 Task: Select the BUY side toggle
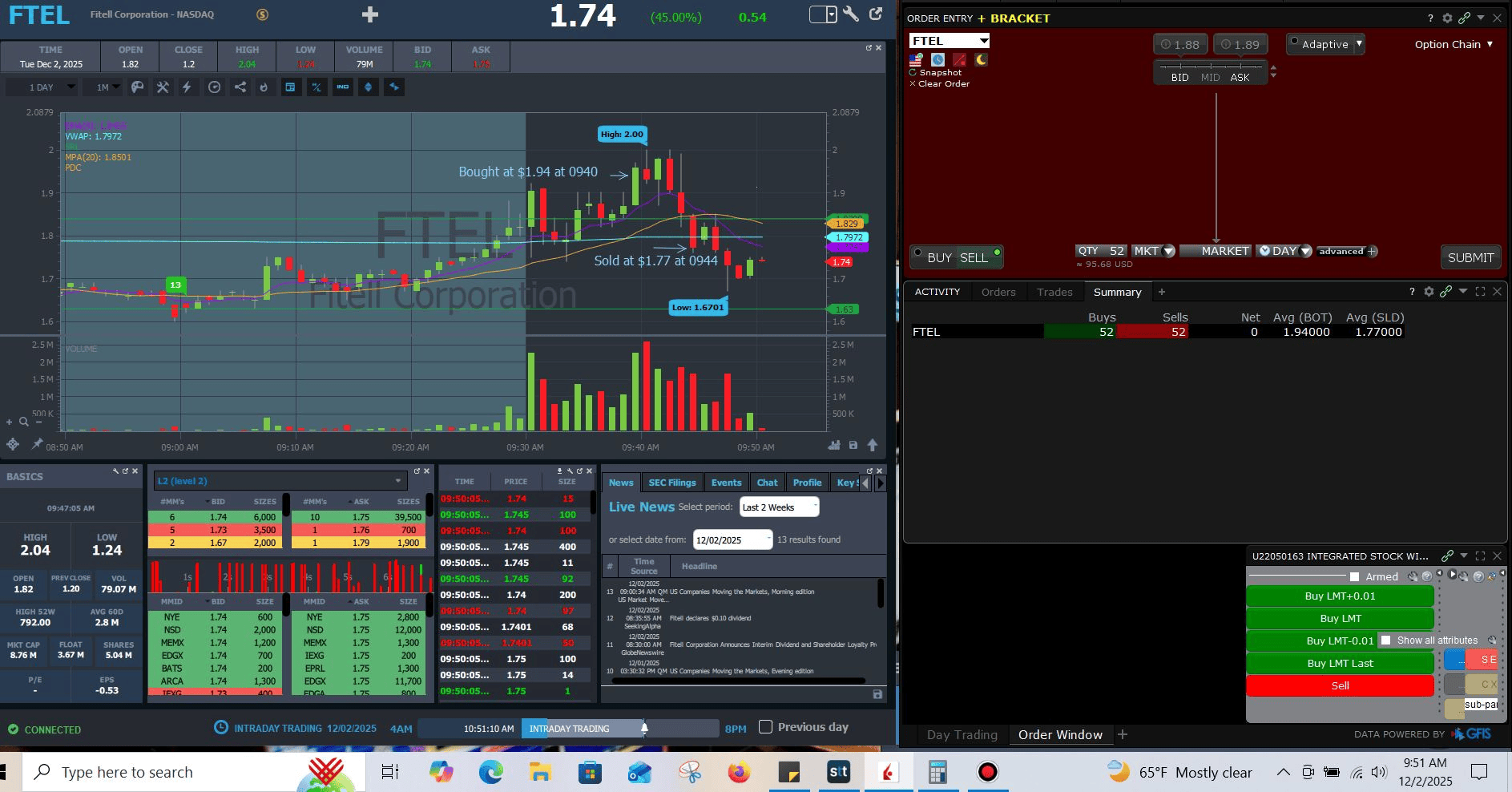coord(933,257)
